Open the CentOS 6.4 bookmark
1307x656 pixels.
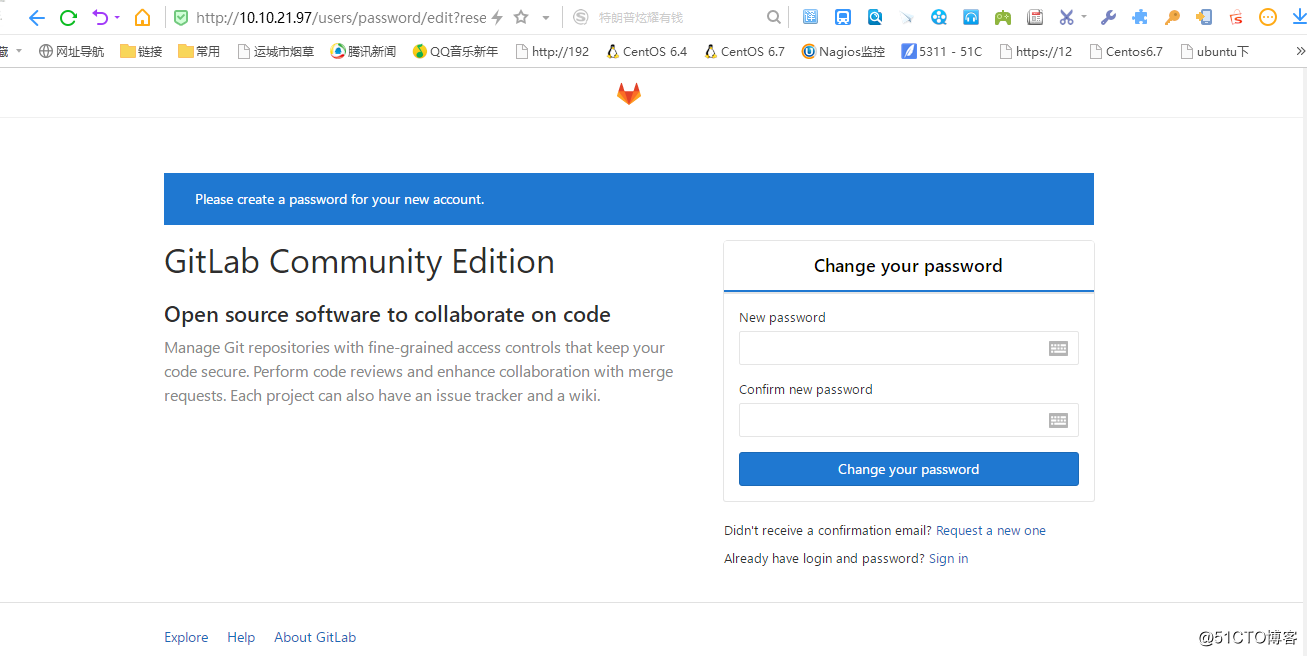point(647,51)
